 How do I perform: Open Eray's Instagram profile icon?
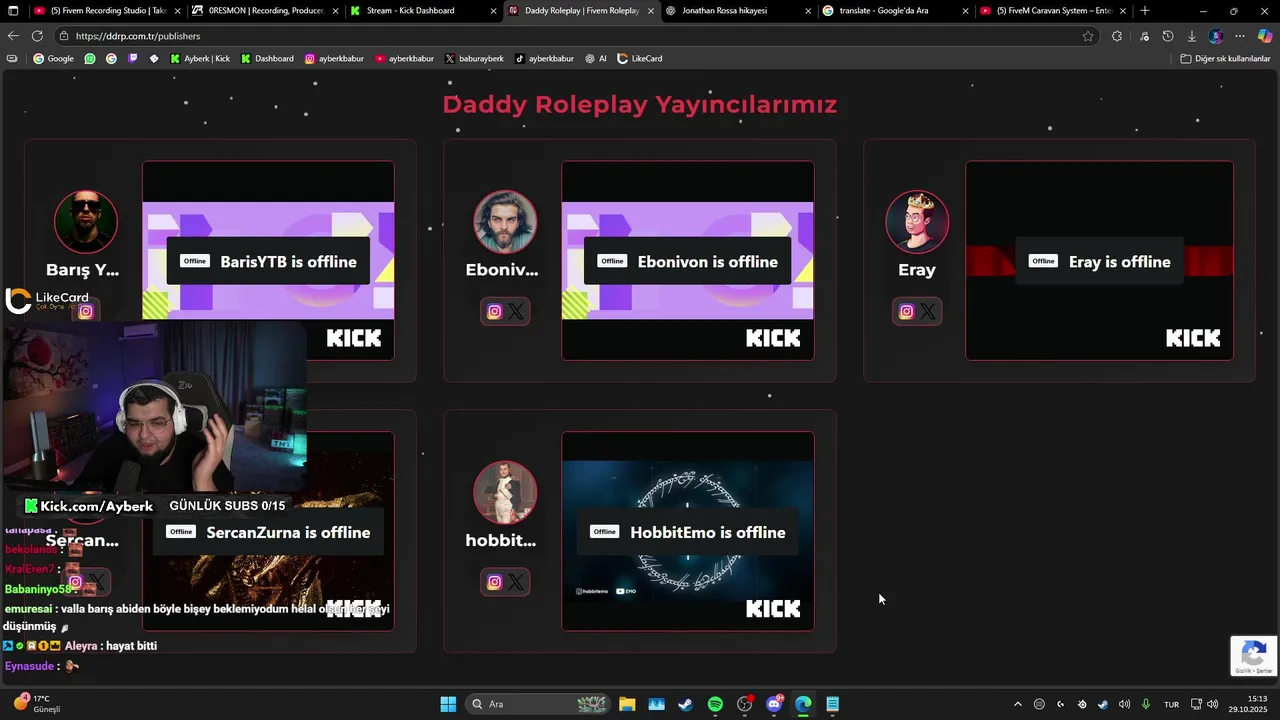(906, 312)
